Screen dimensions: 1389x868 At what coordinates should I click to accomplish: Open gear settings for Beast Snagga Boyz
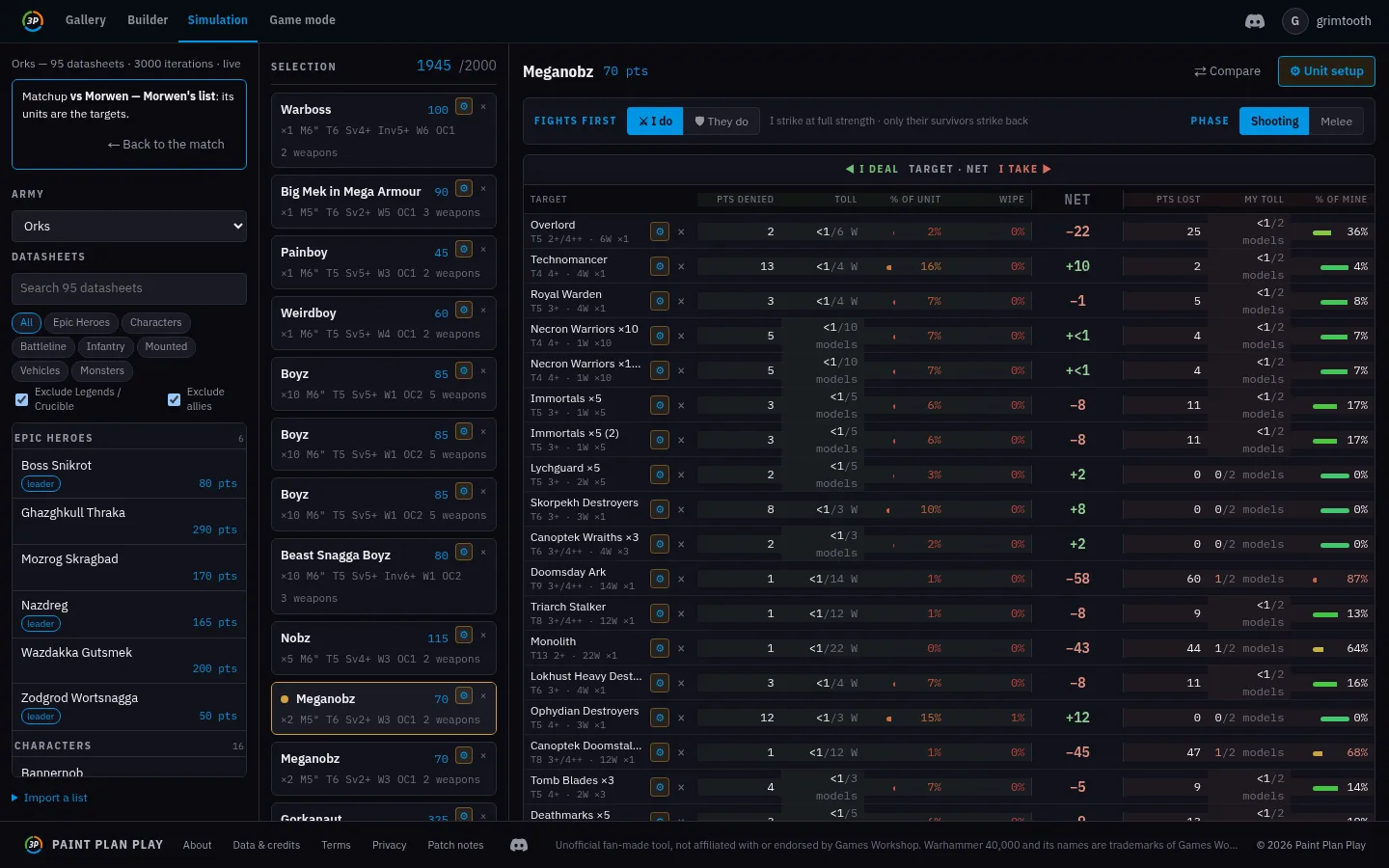pos(464,552)
